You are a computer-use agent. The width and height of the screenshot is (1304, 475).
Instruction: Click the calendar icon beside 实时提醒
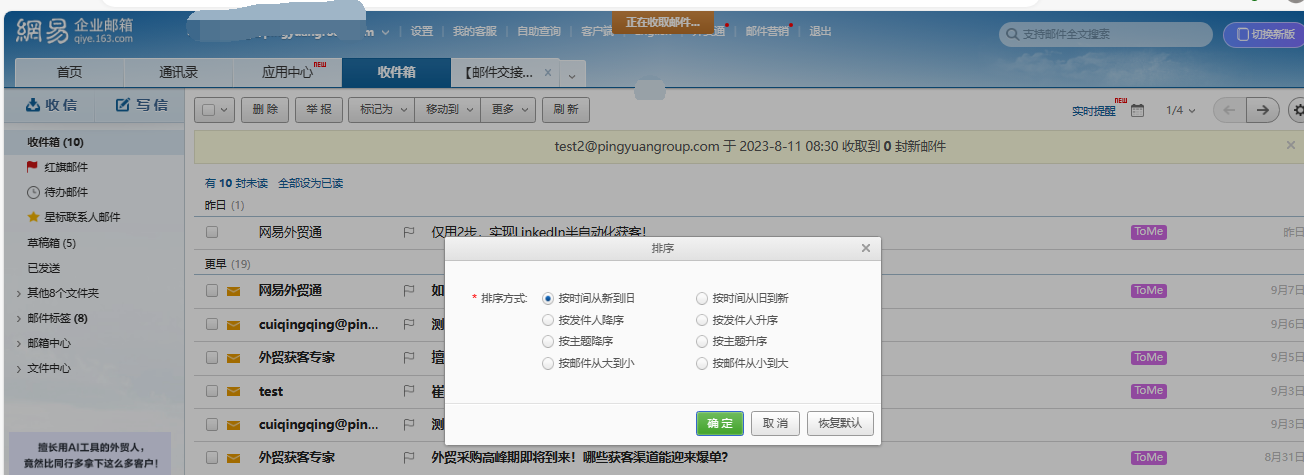click(1137, 110)
